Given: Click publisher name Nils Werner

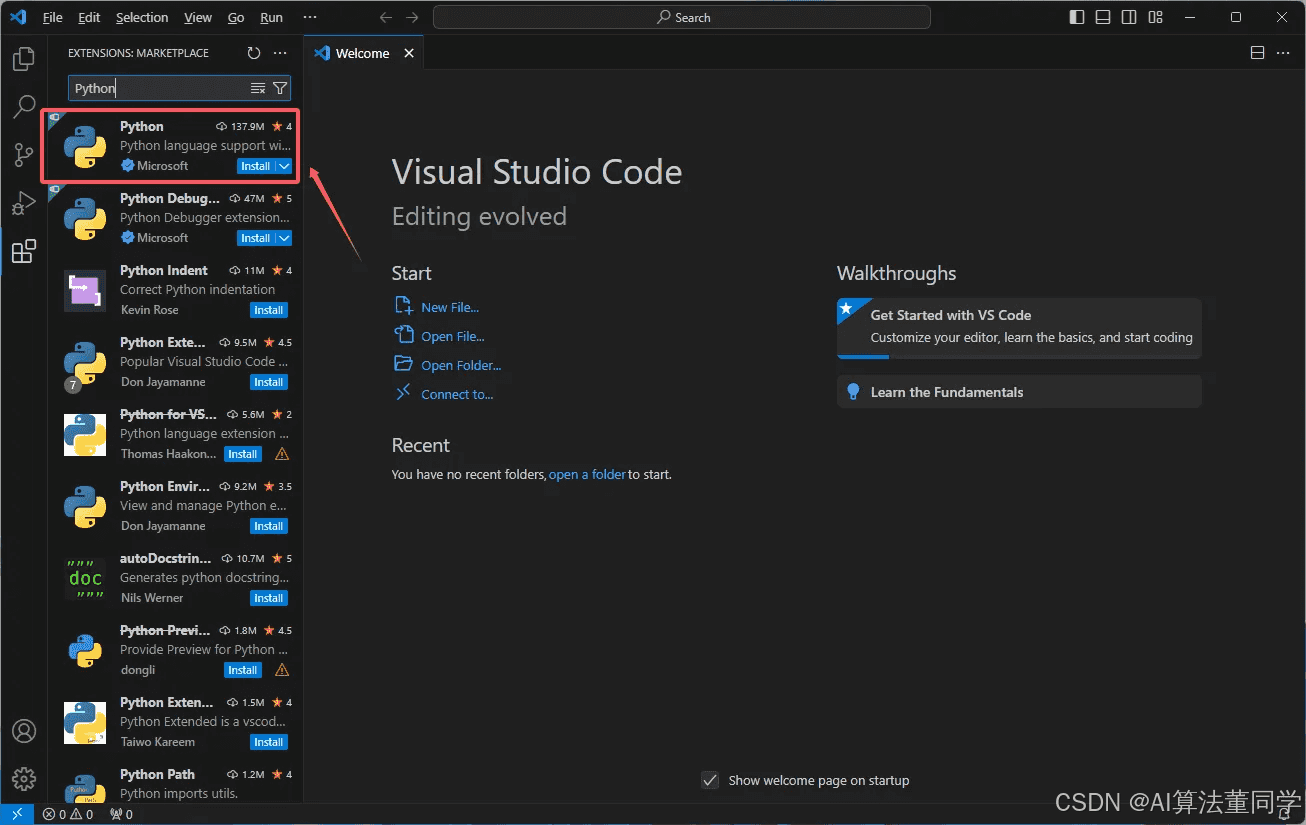Looking at the screenshot, I should 152,598.
